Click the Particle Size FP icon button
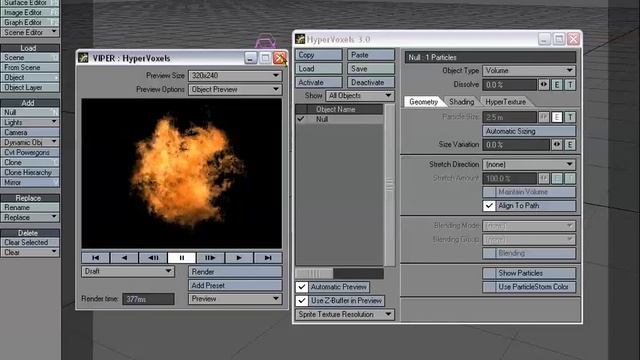Screen dimensions: 640x360 tap(544, 117)
